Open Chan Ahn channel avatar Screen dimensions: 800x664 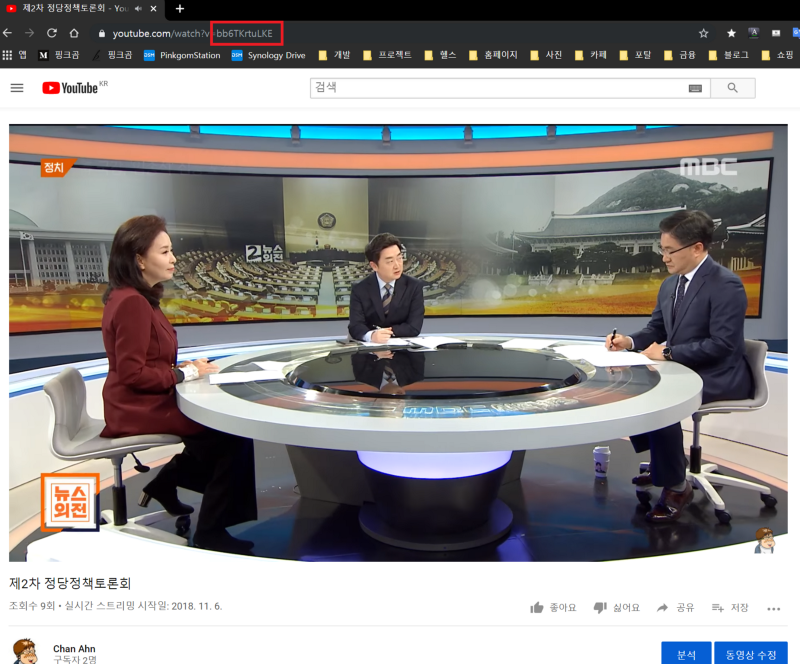25,651
